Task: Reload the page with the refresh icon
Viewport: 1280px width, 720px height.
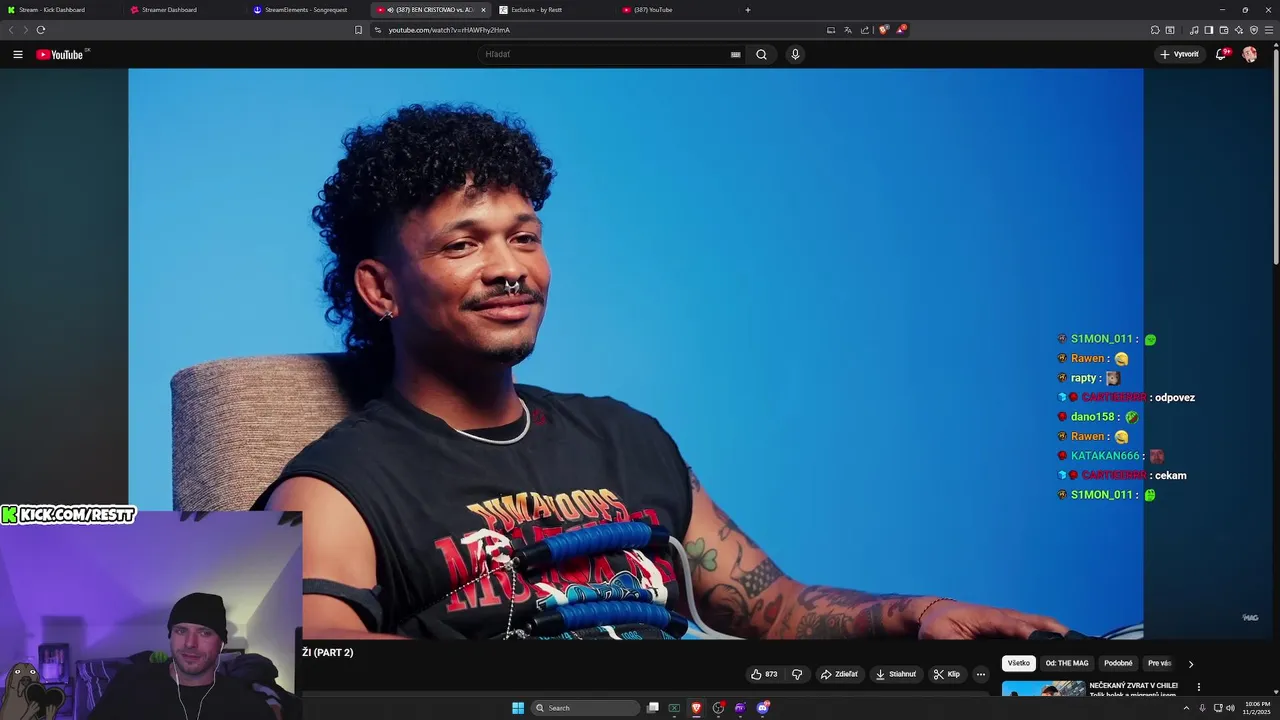Action: pos(40,30)
